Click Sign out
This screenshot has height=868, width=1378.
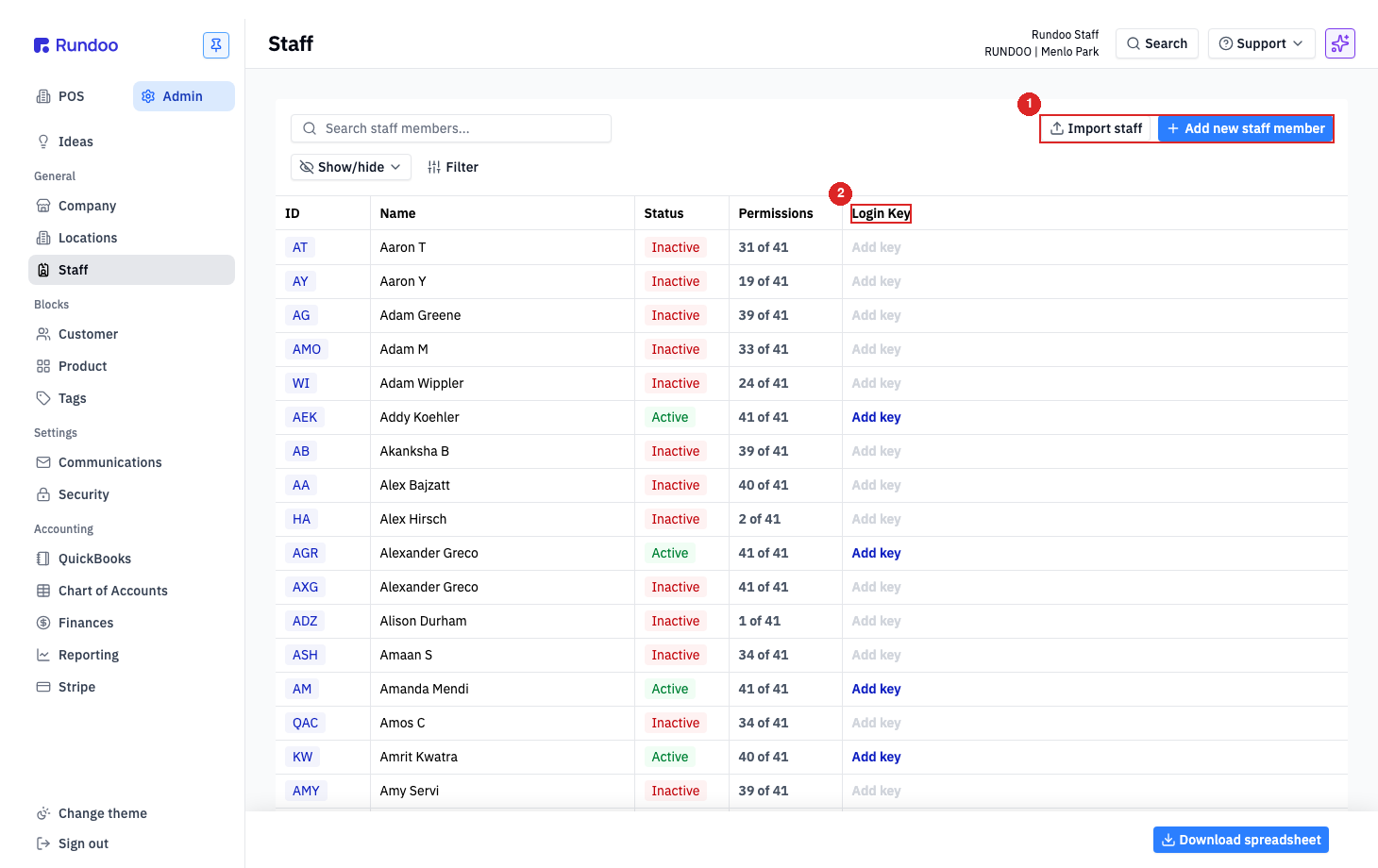click(83, 843)
